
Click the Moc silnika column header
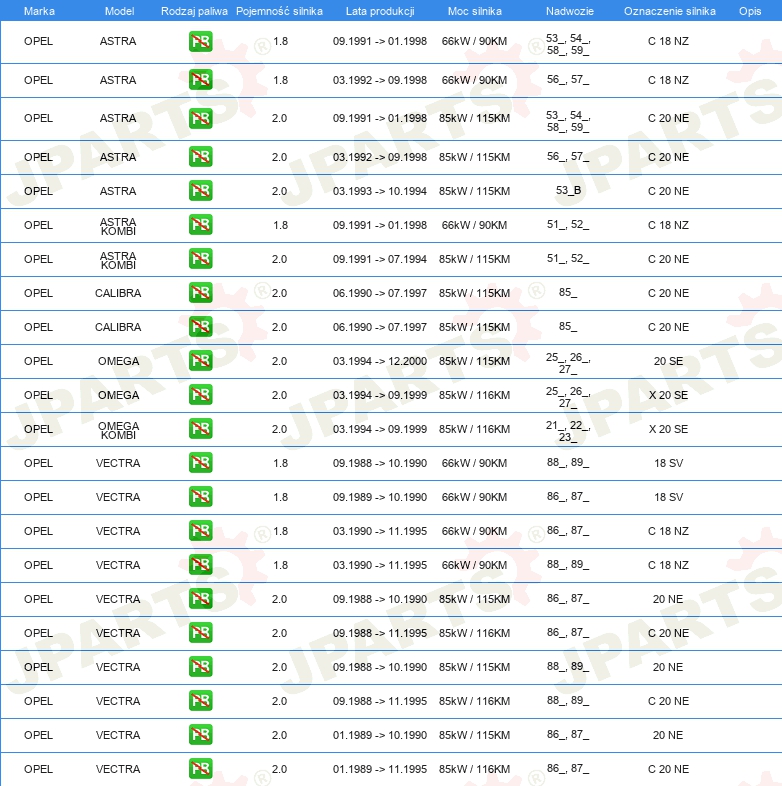(x=474, y=11)
